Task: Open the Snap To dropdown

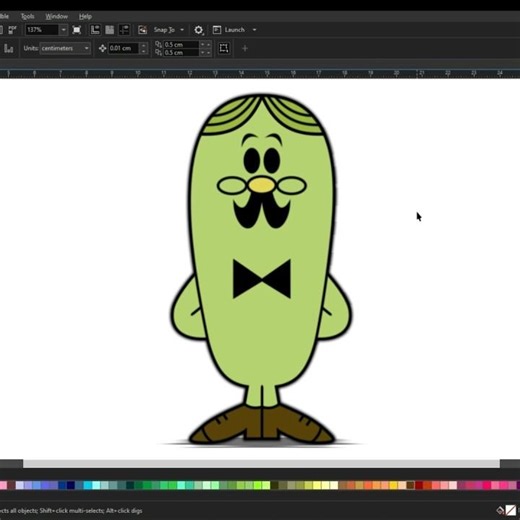Action: pyautogui.click(x=169, y=30)
